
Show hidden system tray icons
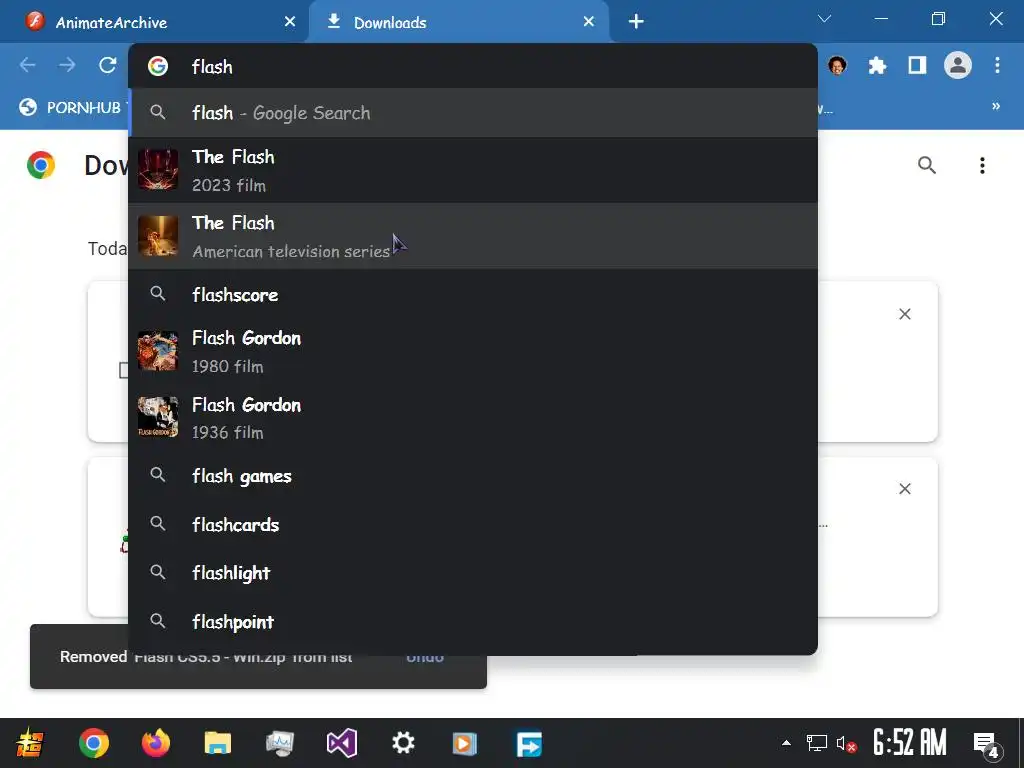click(x=786, y=743)
